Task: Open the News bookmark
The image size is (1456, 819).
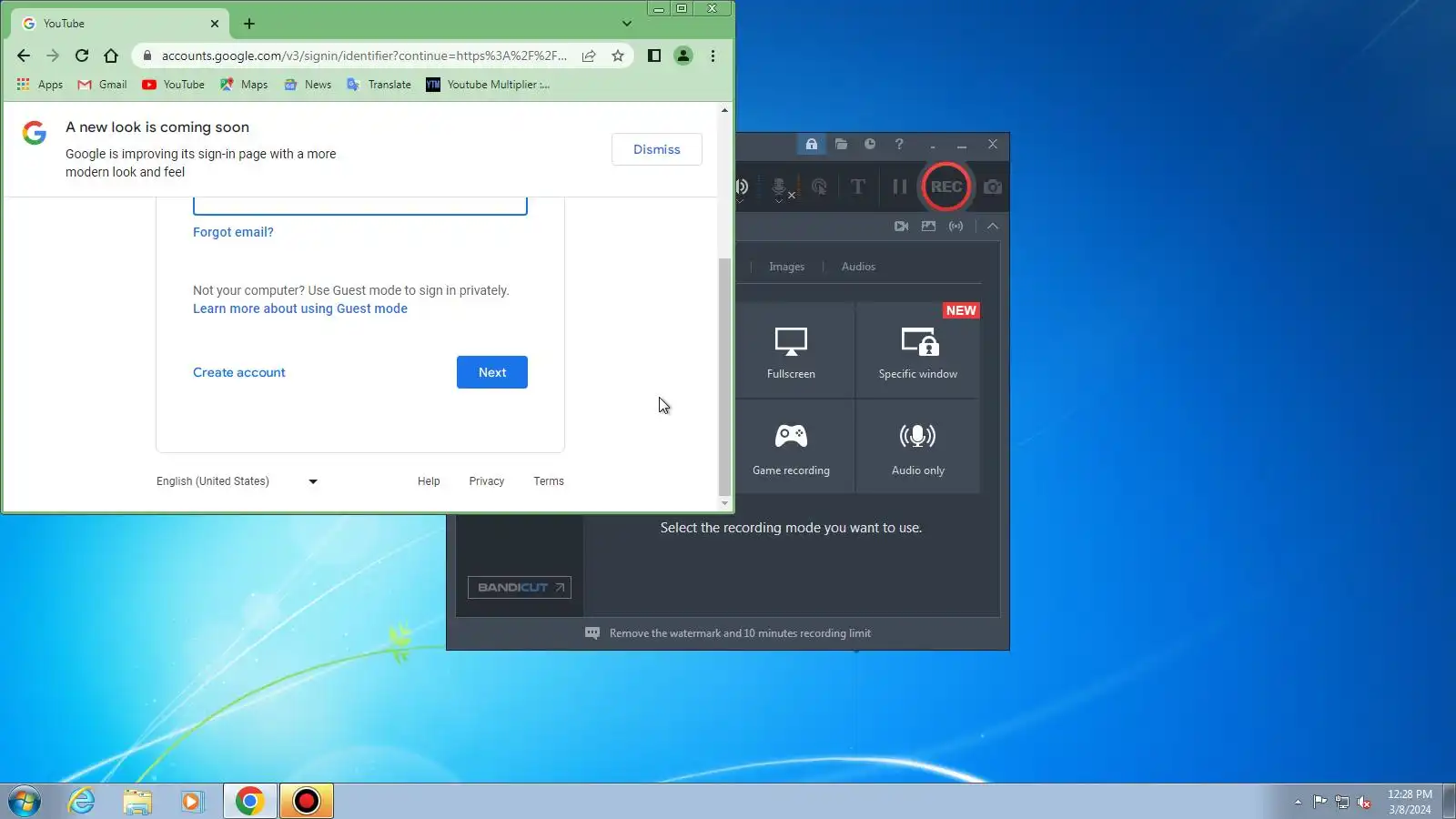Action: [x=308, y=85]
